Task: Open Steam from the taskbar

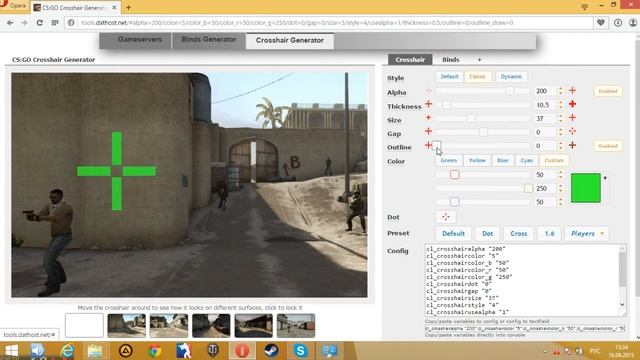Action: tap(271, 351)
